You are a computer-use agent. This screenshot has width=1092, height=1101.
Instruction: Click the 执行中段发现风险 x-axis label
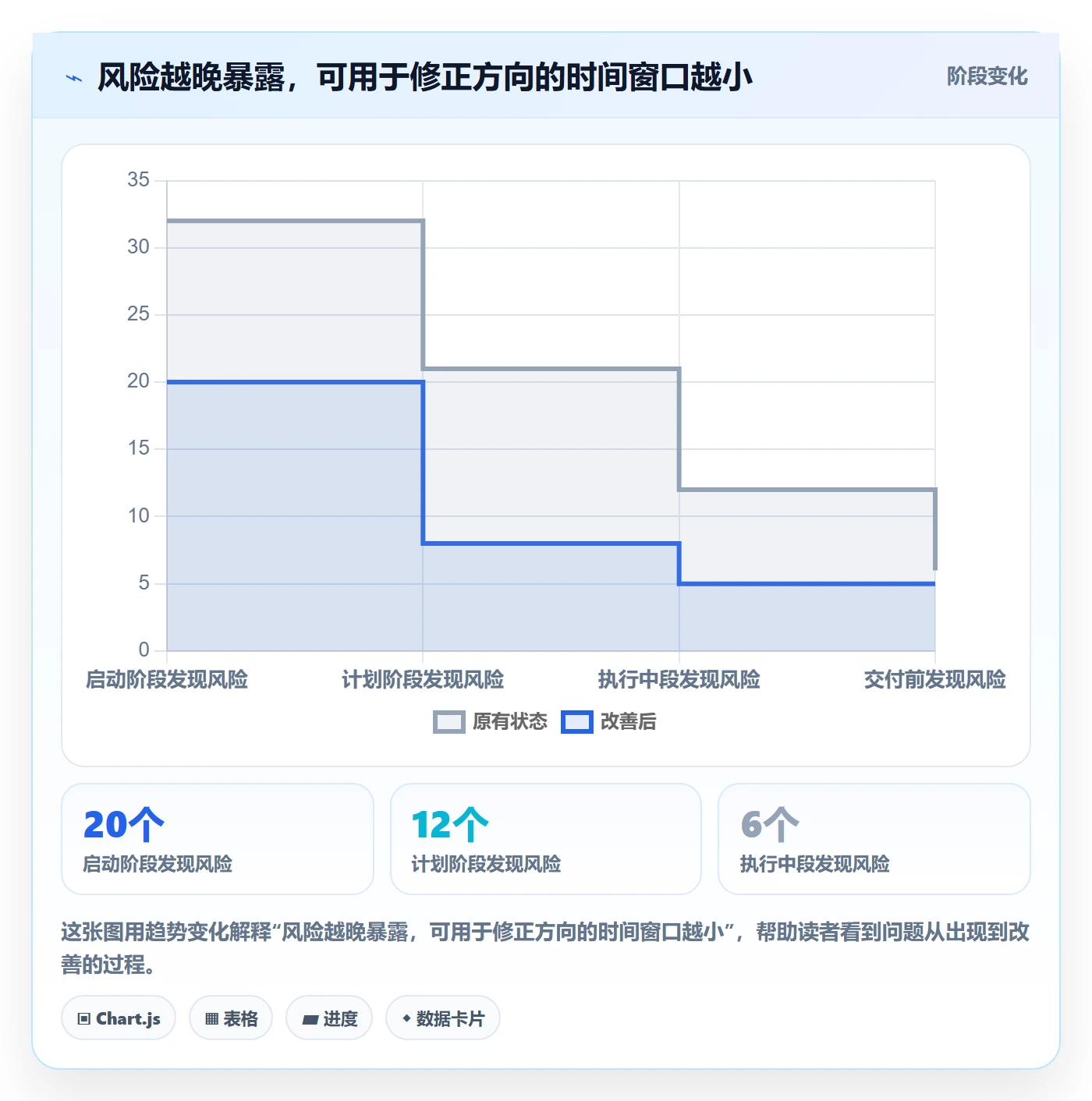tap(679, 680)
